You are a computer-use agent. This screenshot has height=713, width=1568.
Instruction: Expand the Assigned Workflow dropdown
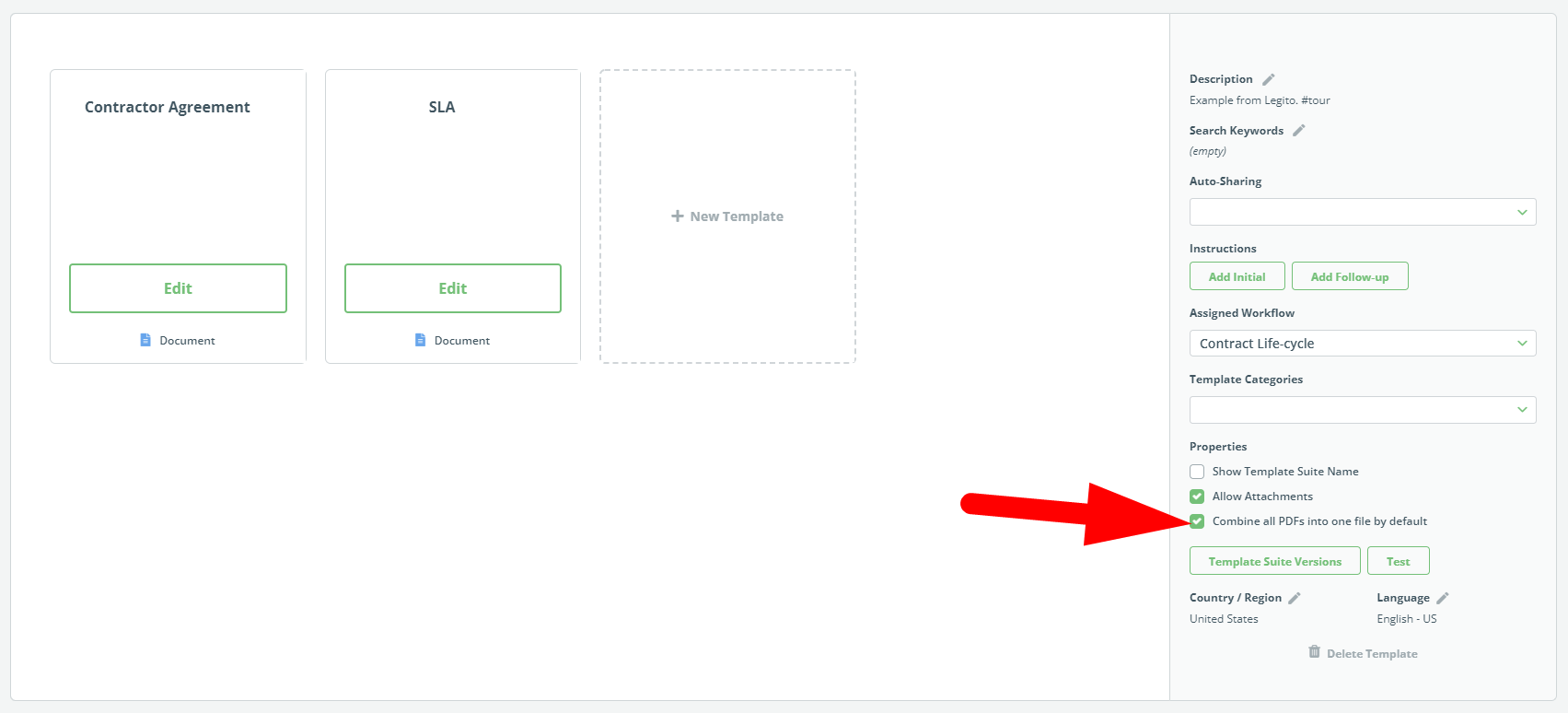pyautogui.click(x=1363, y=344)
